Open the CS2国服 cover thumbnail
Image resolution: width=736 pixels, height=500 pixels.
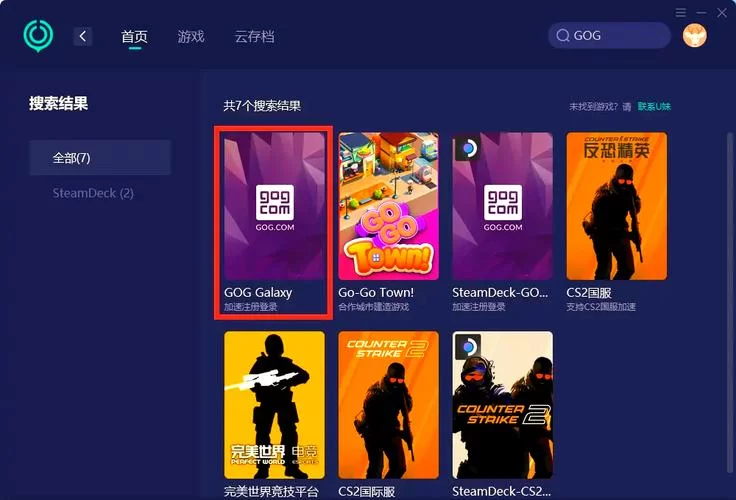click(616, 206)
